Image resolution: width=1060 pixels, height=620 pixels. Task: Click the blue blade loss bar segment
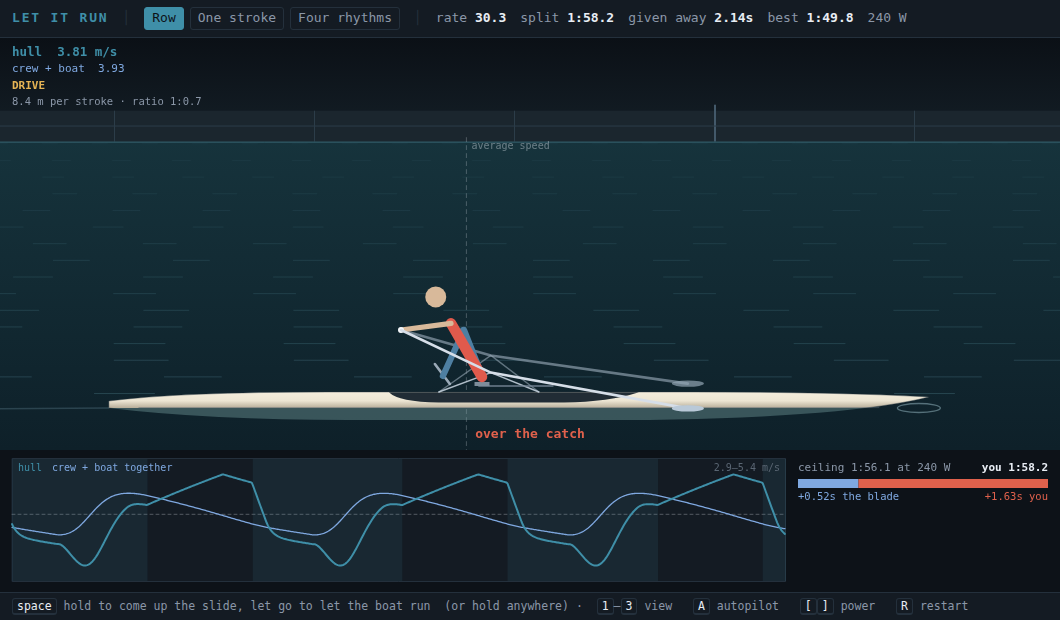828,483
